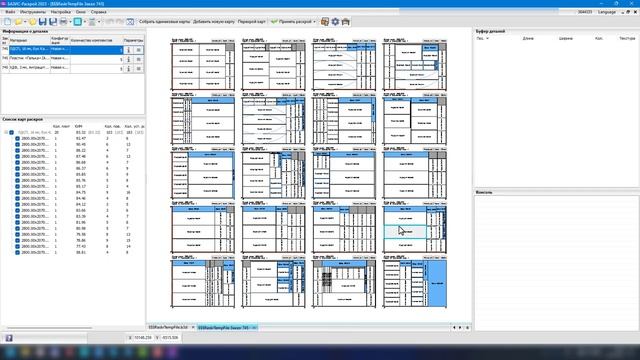The width and height of the screenshot is (640, 360).
Task: Click the Перекрой карт button
Action: (251, 22)
